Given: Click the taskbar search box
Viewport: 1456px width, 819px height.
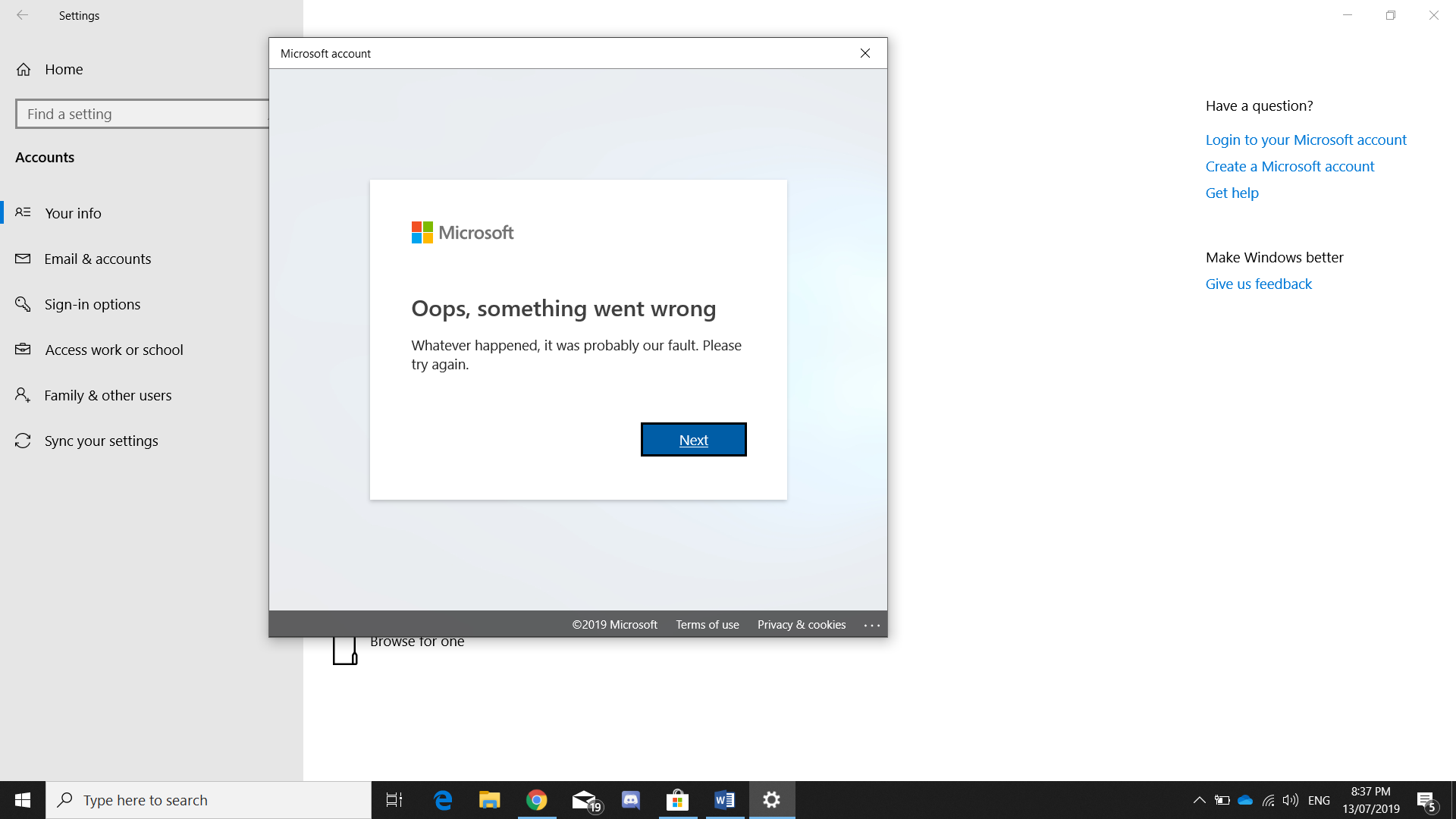Looking at the screenshot, I should click(x=209, y=800).
